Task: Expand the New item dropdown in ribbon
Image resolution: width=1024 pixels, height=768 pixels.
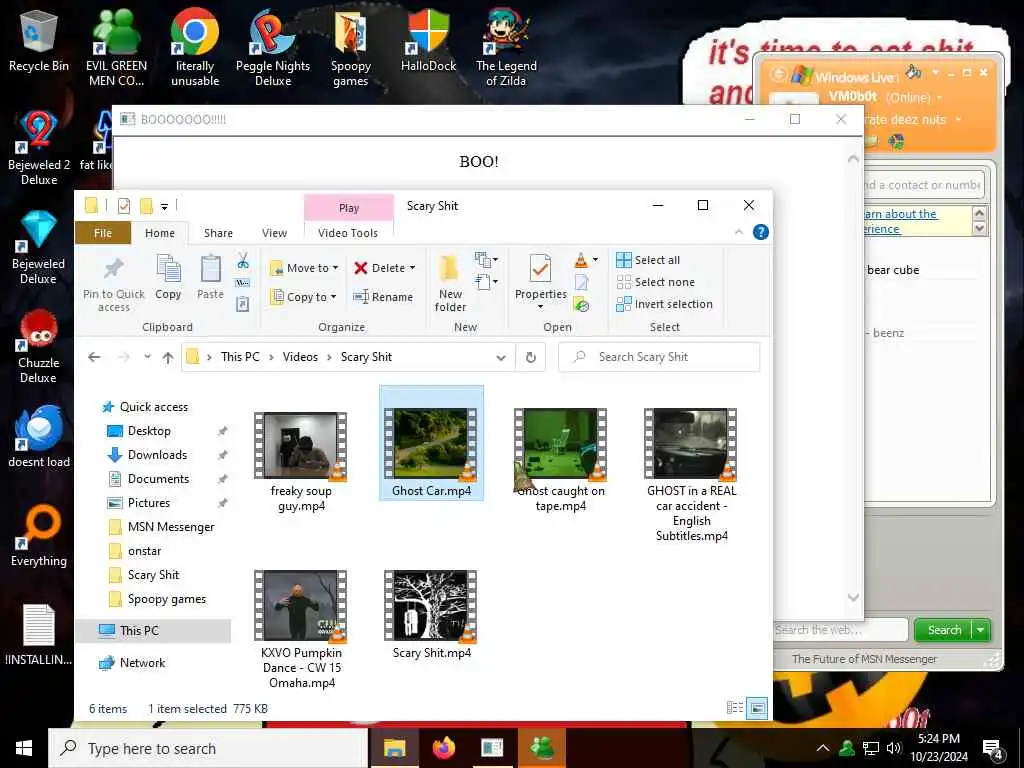Action: 487,260
